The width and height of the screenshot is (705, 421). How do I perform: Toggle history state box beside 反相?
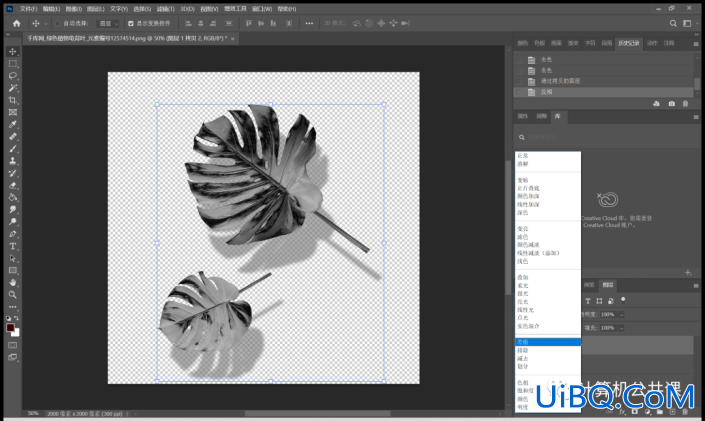(x=519, y=92)
